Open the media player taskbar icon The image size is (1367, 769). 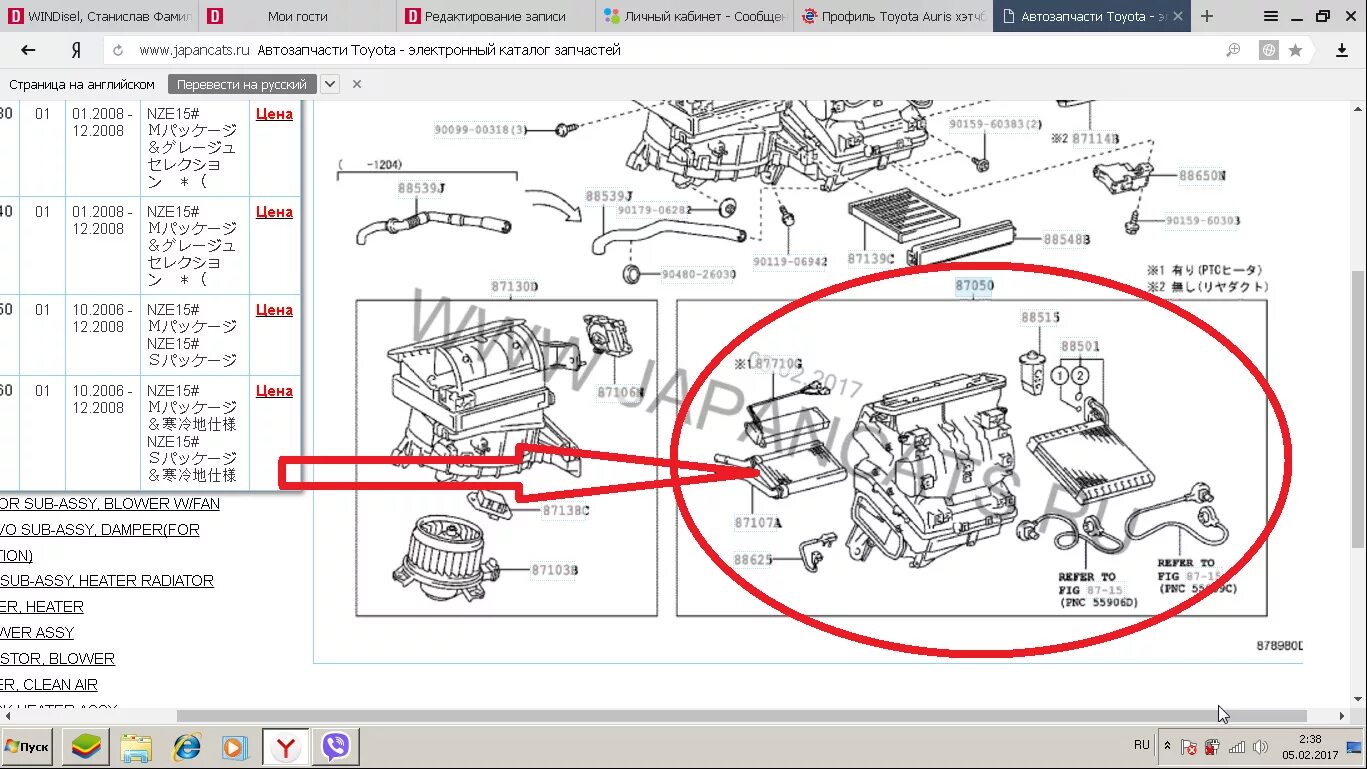235,747
